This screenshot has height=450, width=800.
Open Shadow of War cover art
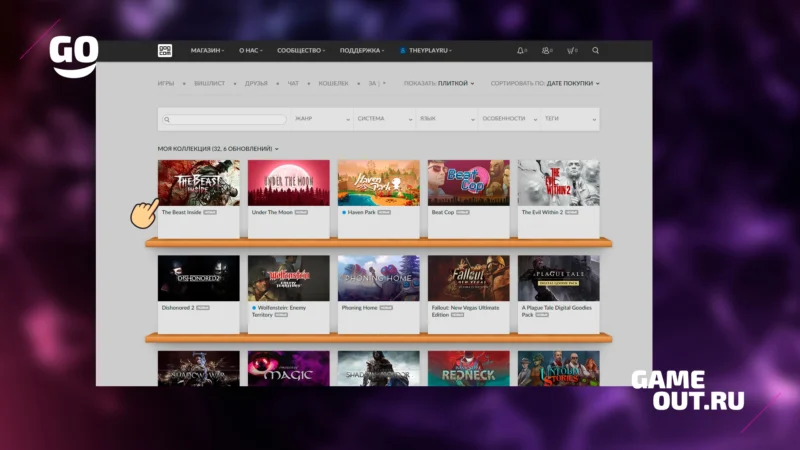pos(198,368)
